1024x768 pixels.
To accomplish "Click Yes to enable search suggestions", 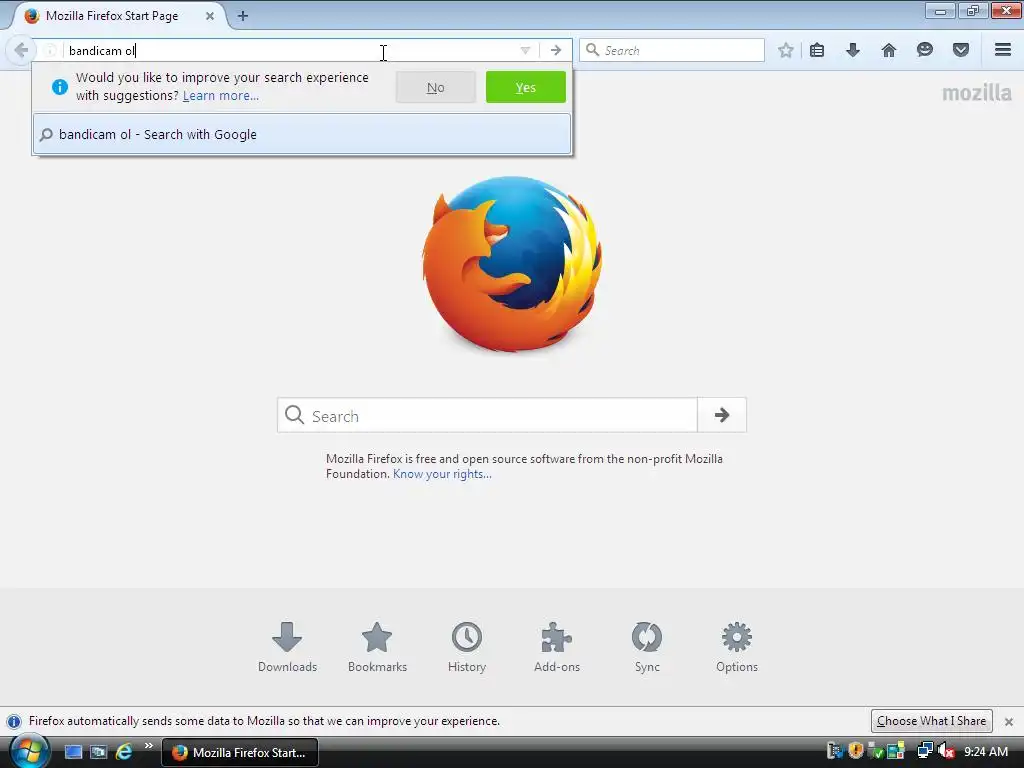I will [526, 88].
